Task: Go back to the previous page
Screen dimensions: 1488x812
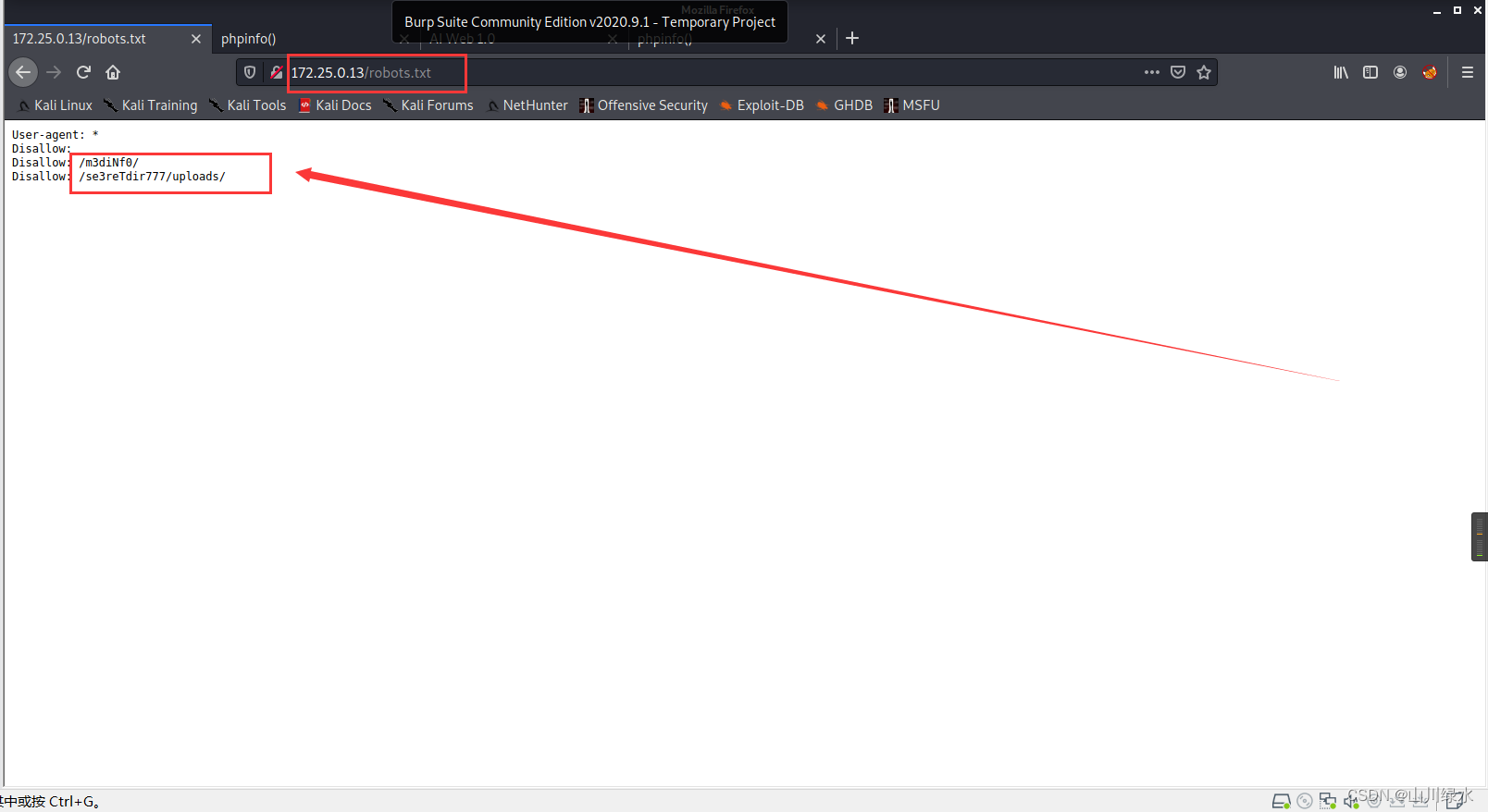Action: (x=23, y=72)
